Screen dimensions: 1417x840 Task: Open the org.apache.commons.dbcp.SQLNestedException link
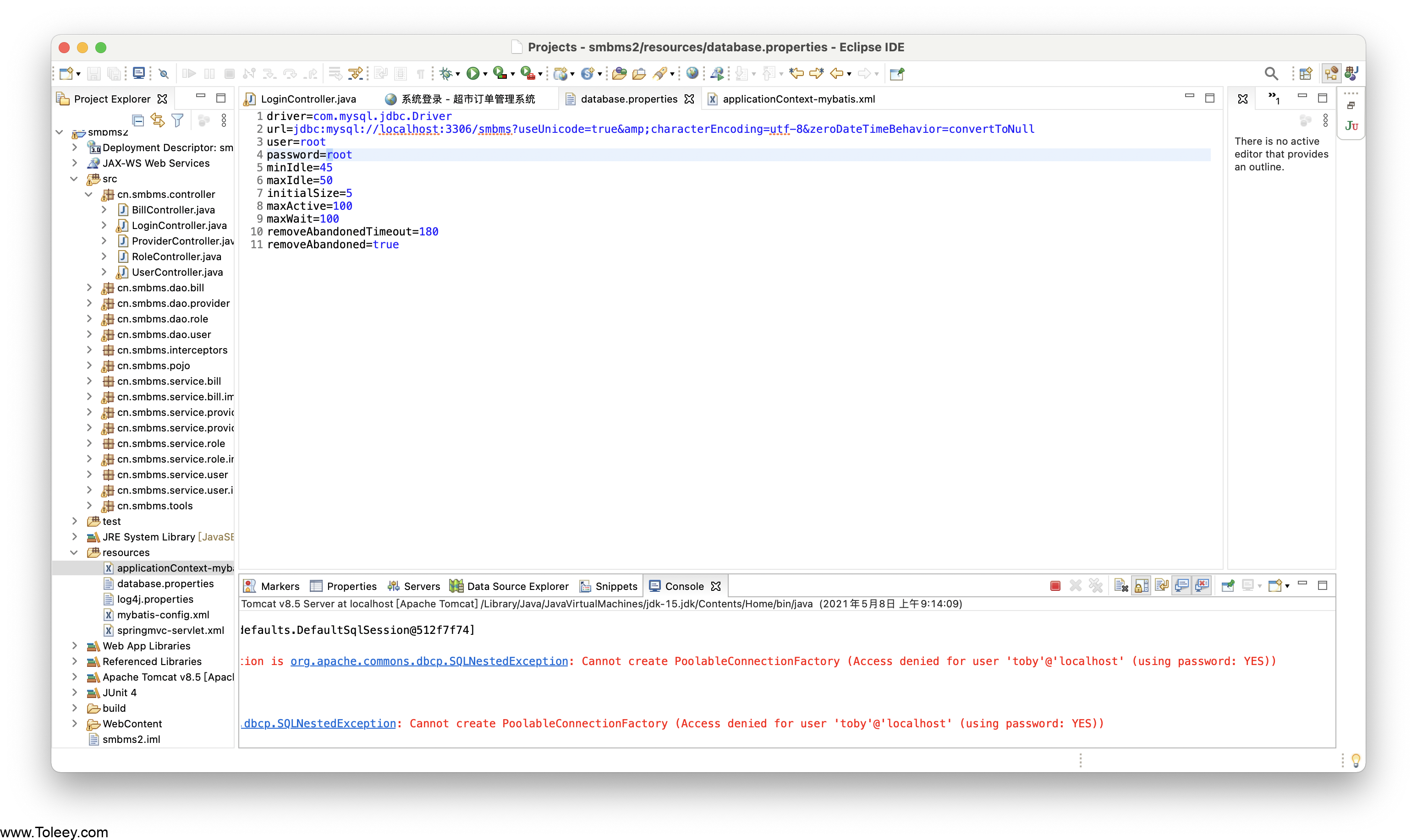(429, 661)
